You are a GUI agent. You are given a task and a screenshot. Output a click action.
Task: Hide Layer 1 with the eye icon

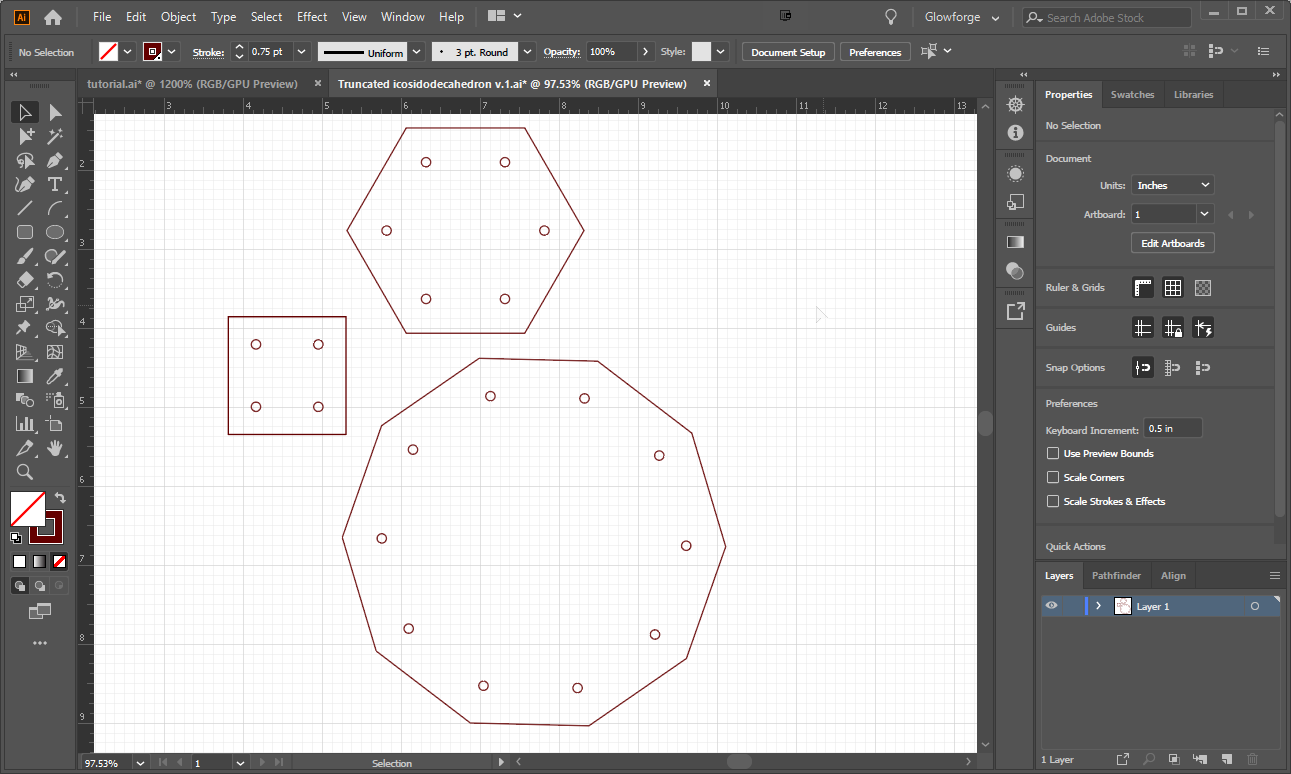(x=1051, y=606)
